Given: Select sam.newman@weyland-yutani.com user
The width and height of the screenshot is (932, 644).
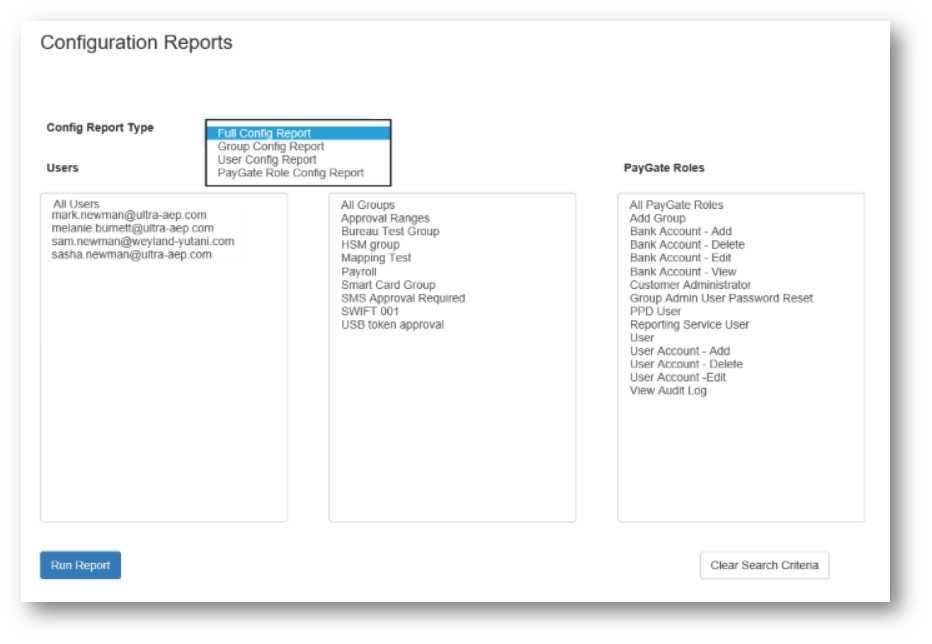Looking at the screenshot, I should 142,241.
